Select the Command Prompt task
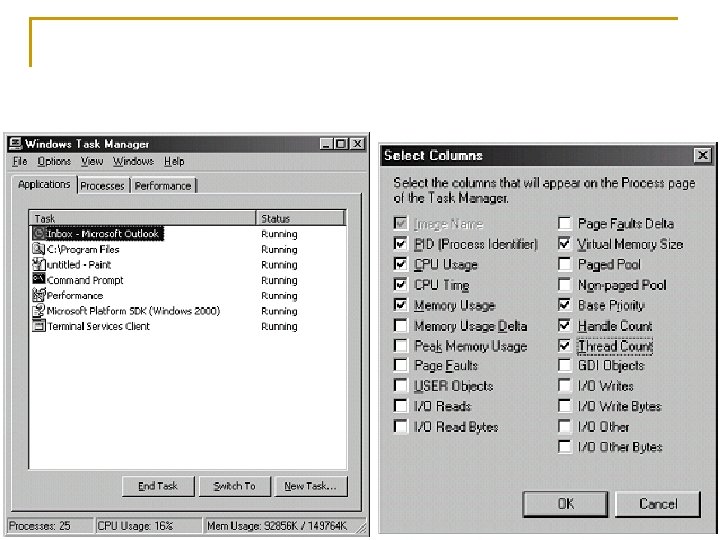 187,280
